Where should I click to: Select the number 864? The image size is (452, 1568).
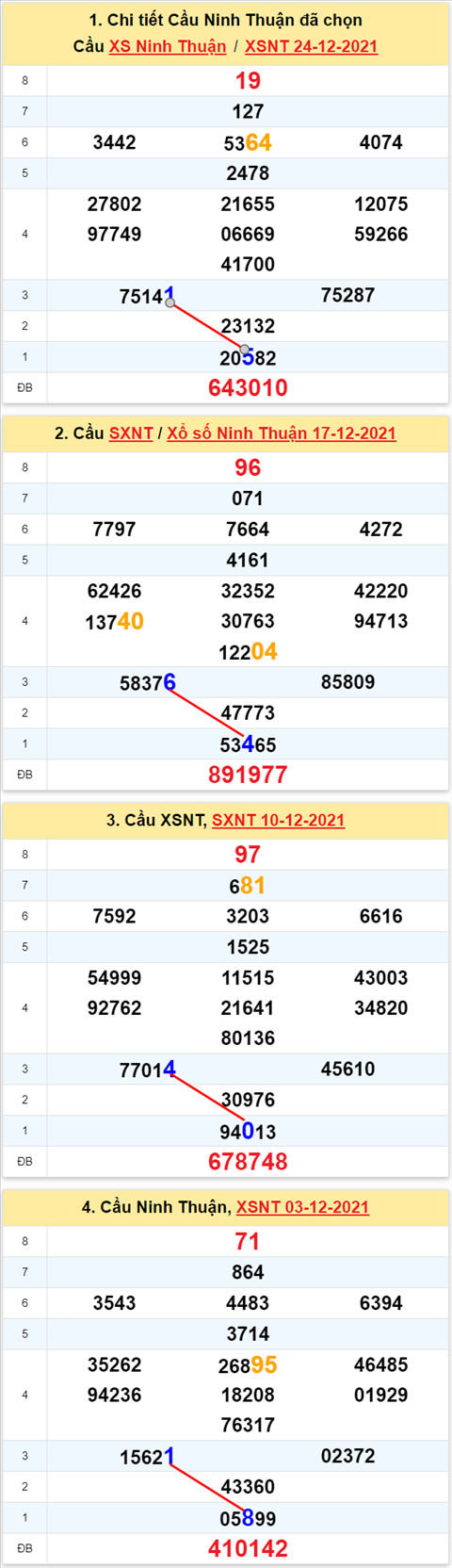click(248, 1273)
